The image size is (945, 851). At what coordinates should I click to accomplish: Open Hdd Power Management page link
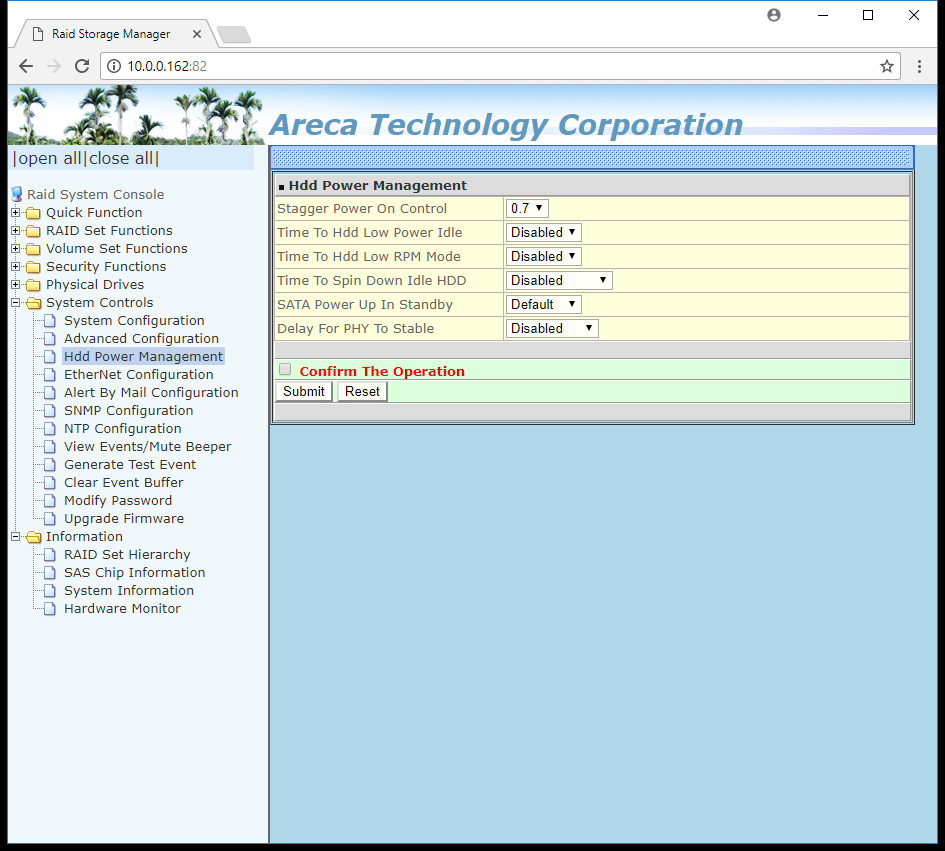click(x=143, y=357)
